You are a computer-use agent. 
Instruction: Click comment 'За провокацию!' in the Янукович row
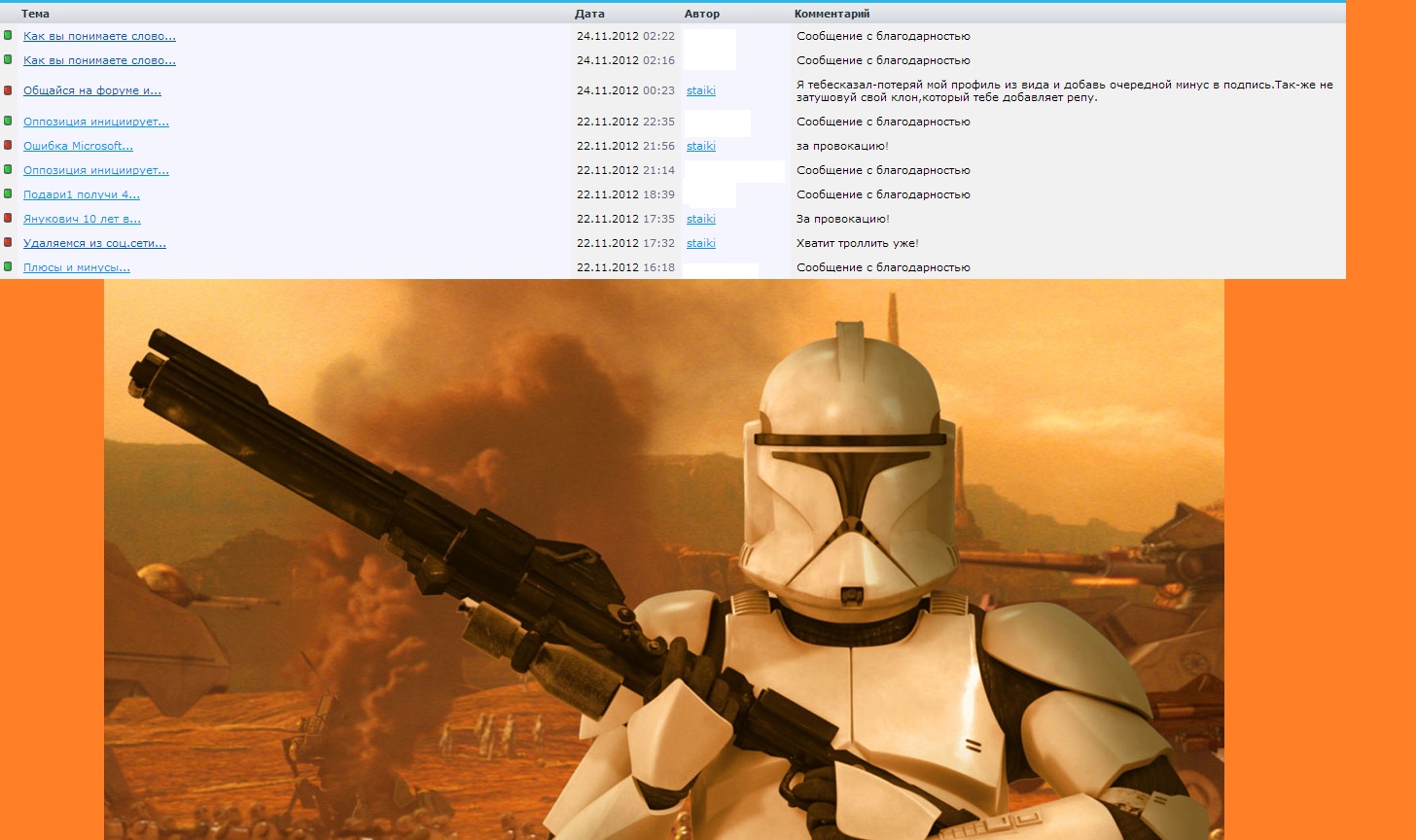pyautogui.click(x=843, y=219)
